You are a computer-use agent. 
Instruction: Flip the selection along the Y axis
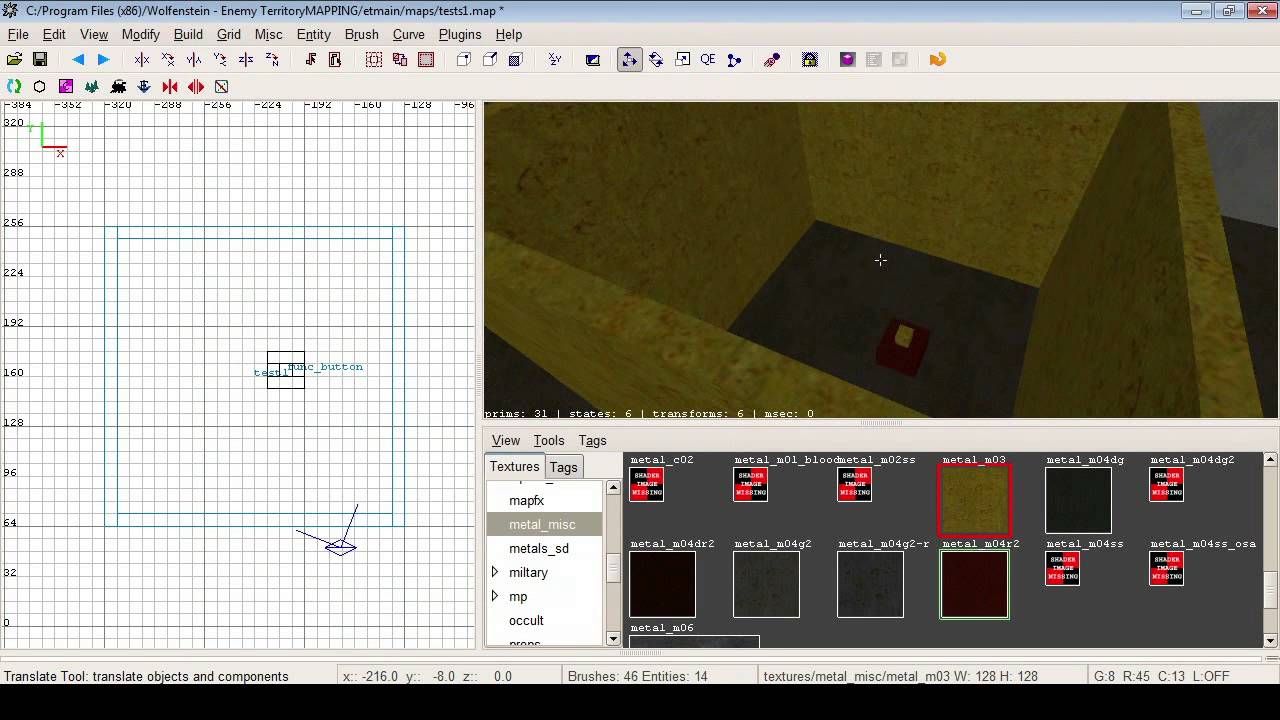[194, 60]
